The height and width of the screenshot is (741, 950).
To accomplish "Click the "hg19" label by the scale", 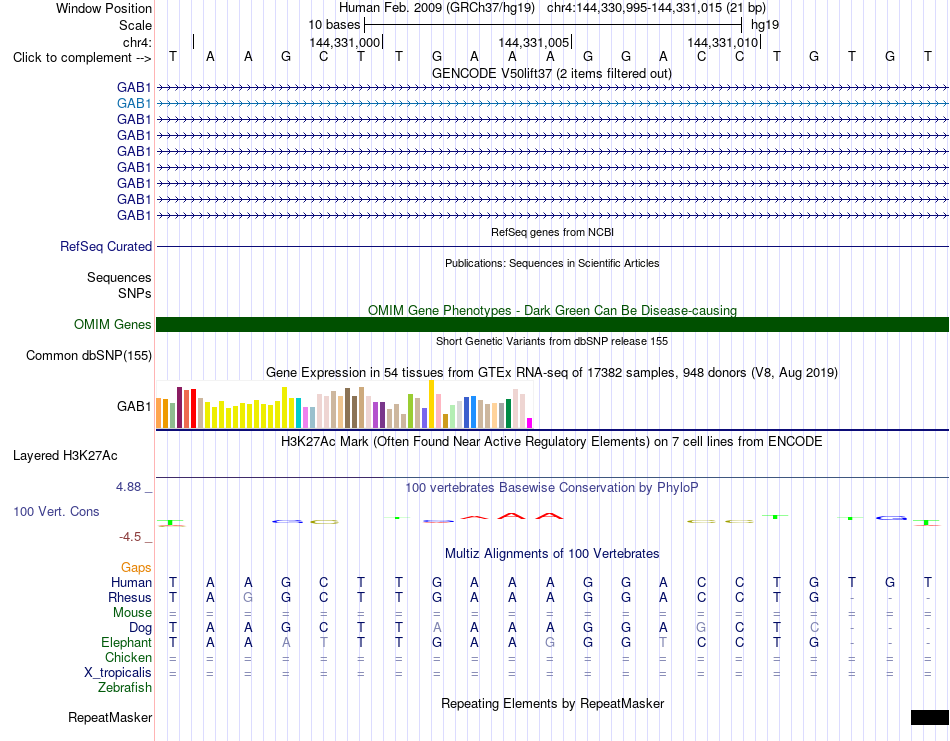I will 765,25.
